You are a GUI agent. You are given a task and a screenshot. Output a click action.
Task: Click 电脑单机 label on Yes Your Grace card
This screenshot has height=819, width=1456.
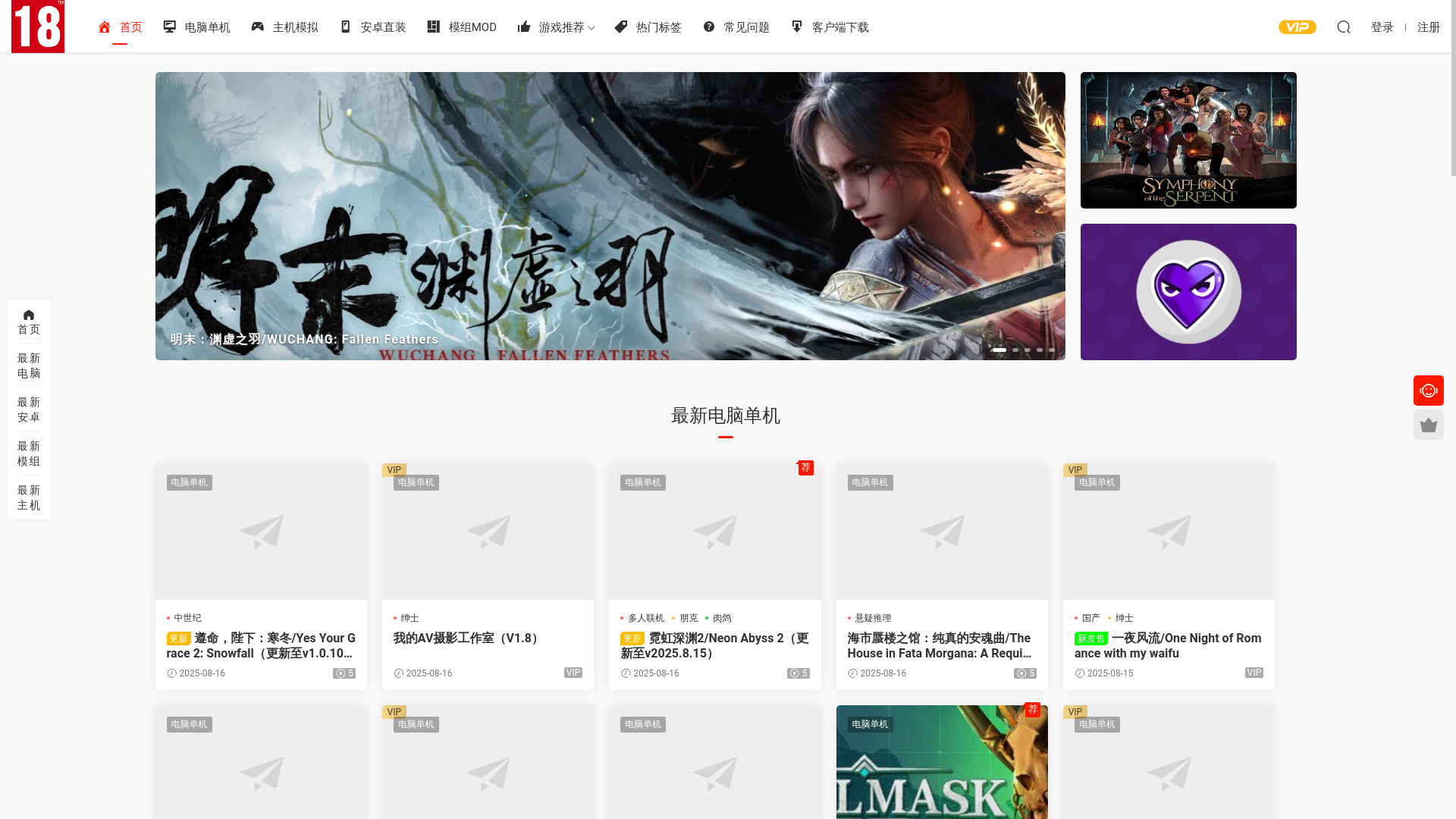pyautogui.click(x=189, y=482)
